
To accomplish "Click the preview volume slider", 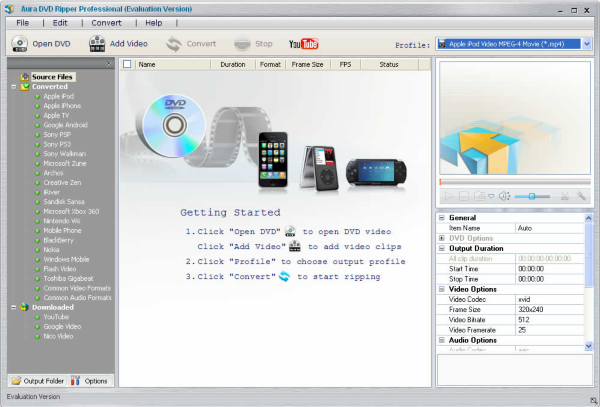I will (533, 197).
